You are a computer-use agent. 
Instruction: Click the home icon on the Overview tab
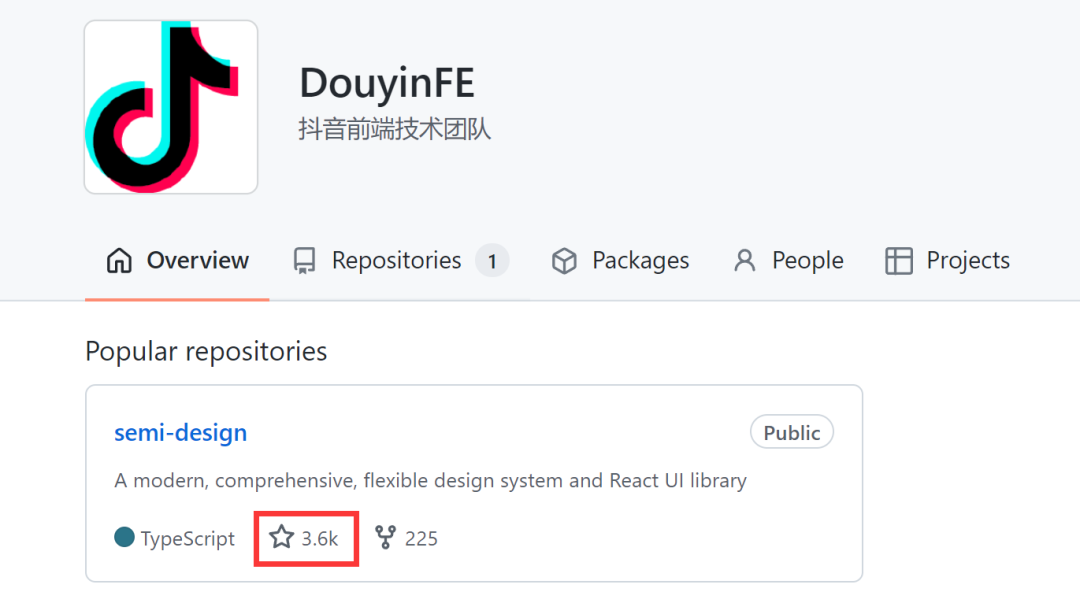point(119,261)
